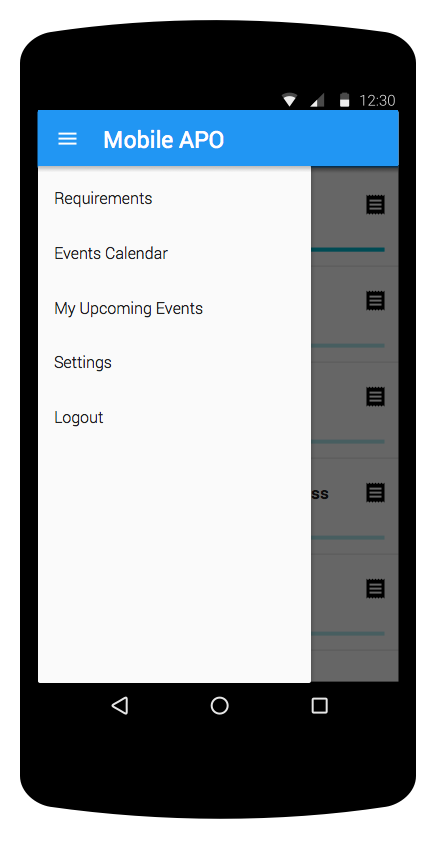Go to My Upcoming Events
Screen dimensions: 436x843
click(128, 309)
